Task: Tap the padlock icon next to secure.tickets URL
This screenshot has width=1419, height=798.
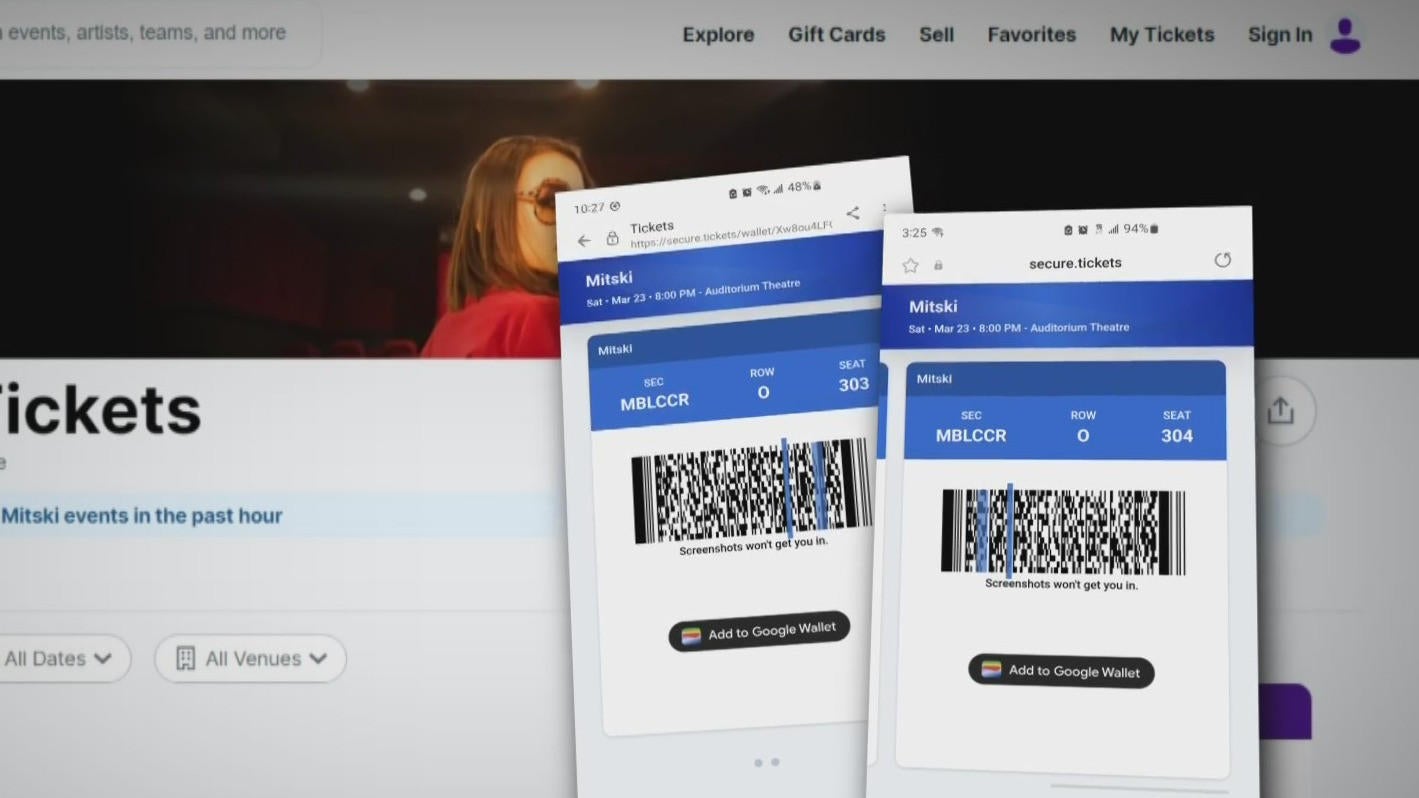Action: point(938,264)
